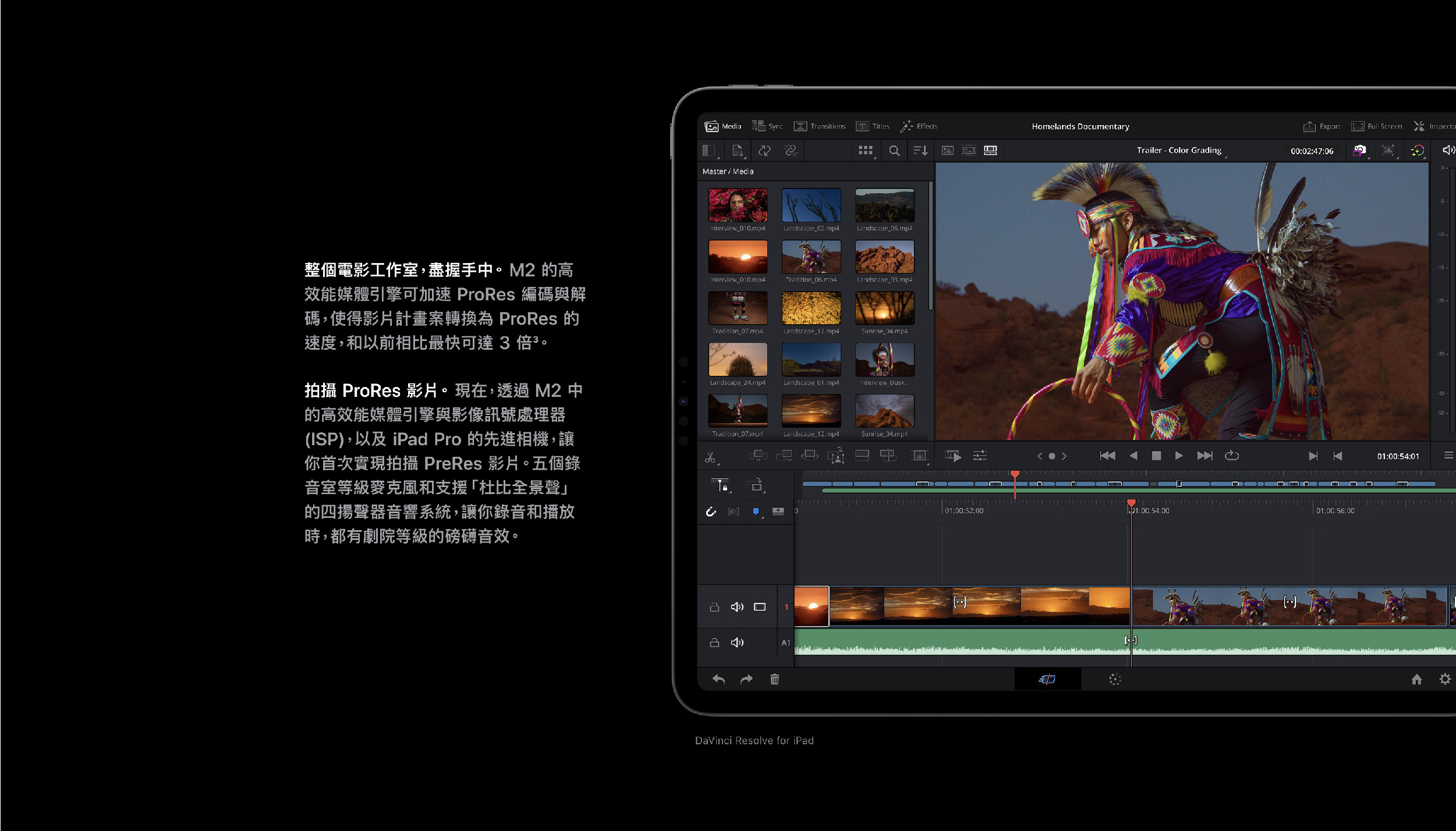Open the Media panel tab
This screenshot has width=1456, height=831.
tap(722, 126)
